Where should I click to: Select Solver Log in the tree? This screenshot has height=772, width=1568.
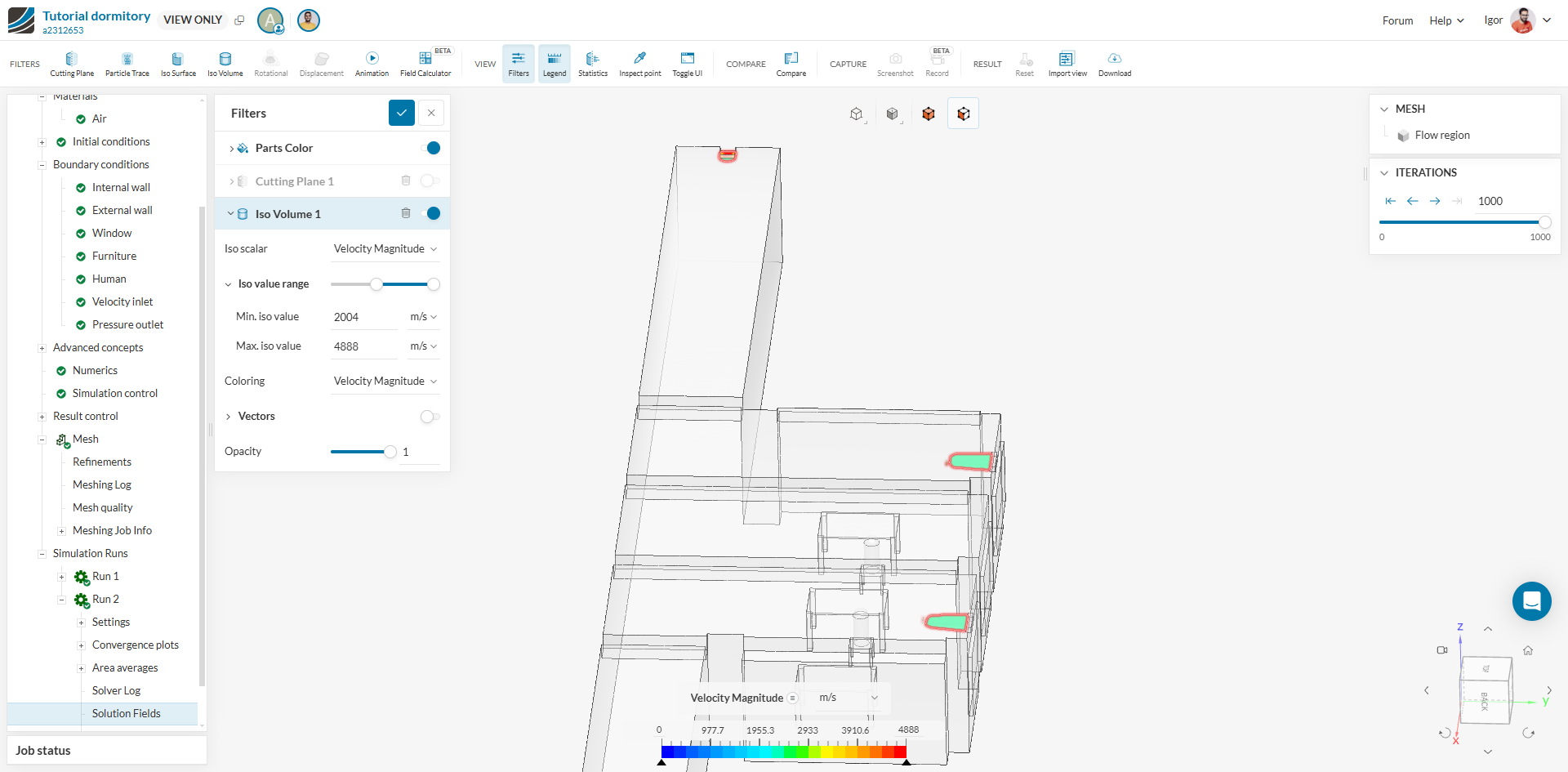[x=116, y=690]
